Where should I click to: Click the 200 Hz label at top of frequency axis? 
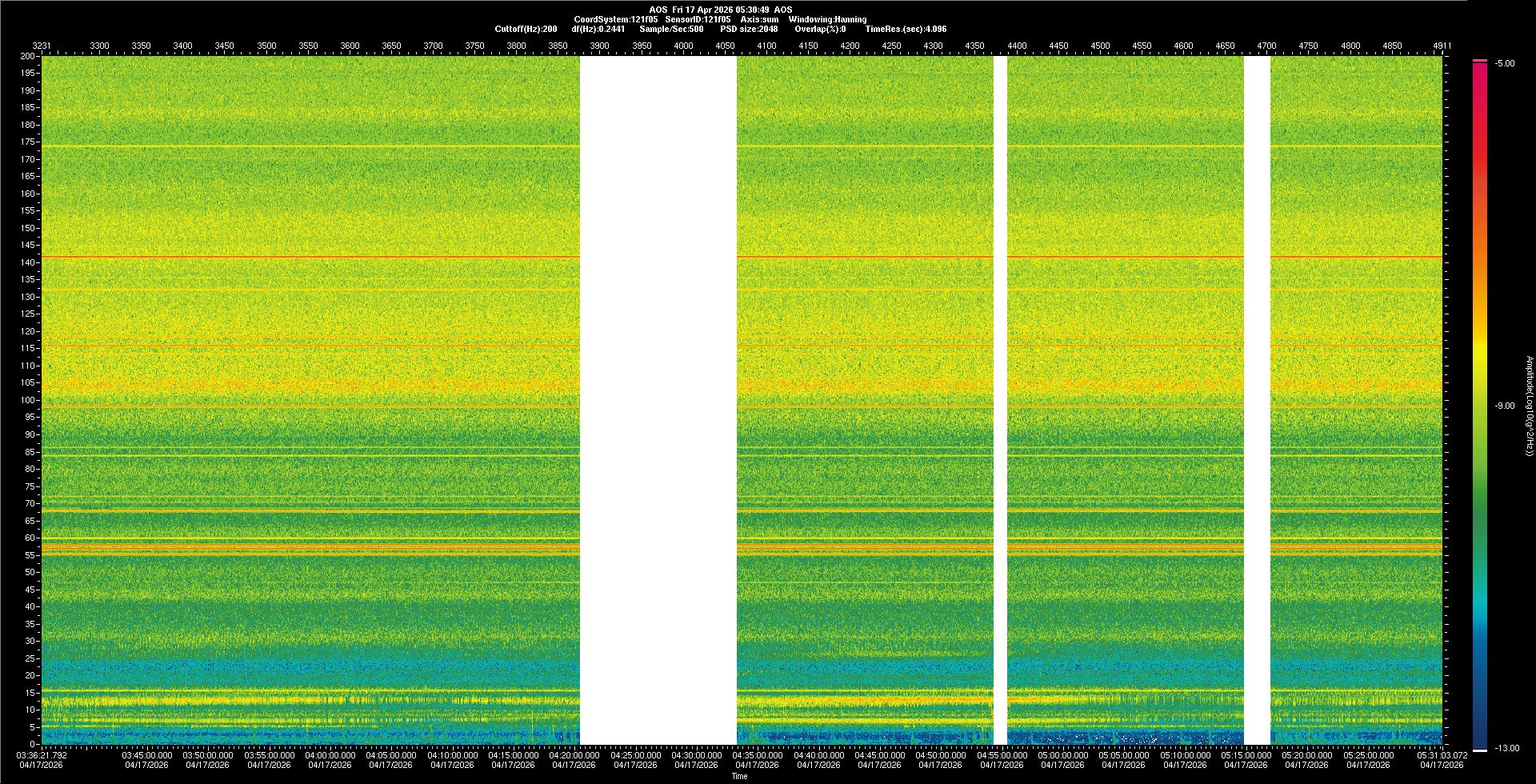click(x=28, y=57)
